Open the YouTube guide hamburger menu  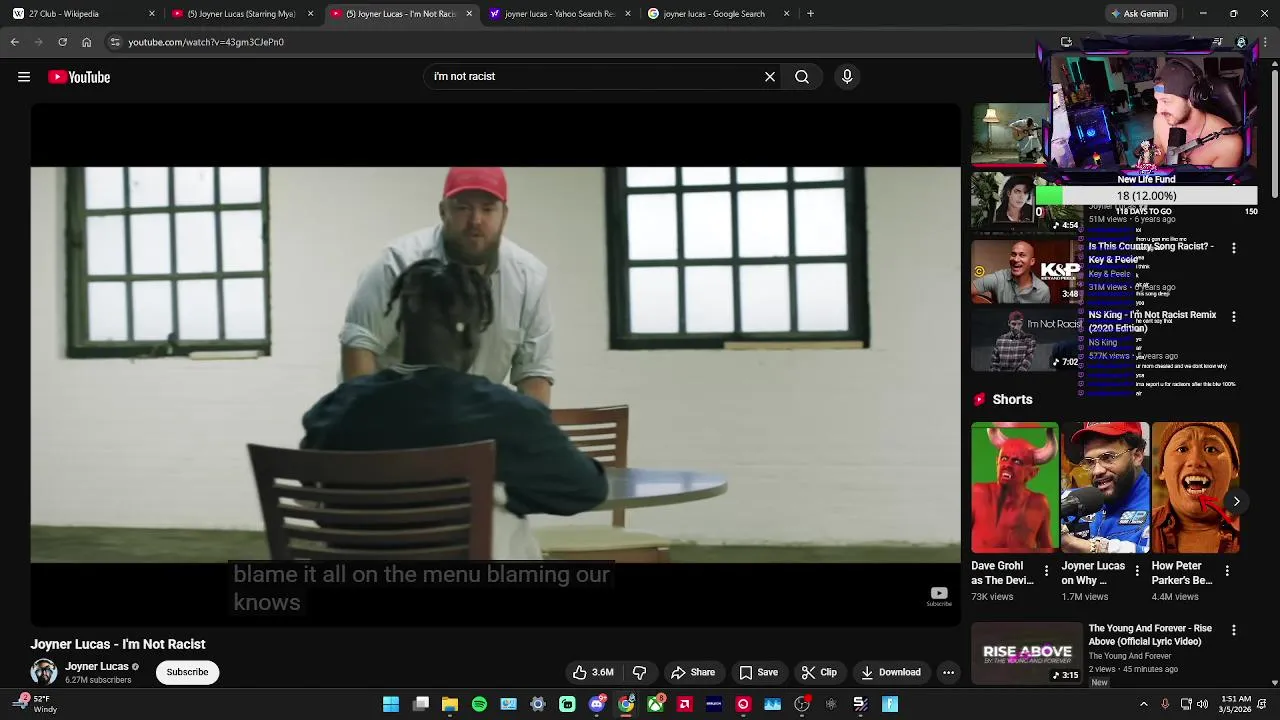click(24, 77)
